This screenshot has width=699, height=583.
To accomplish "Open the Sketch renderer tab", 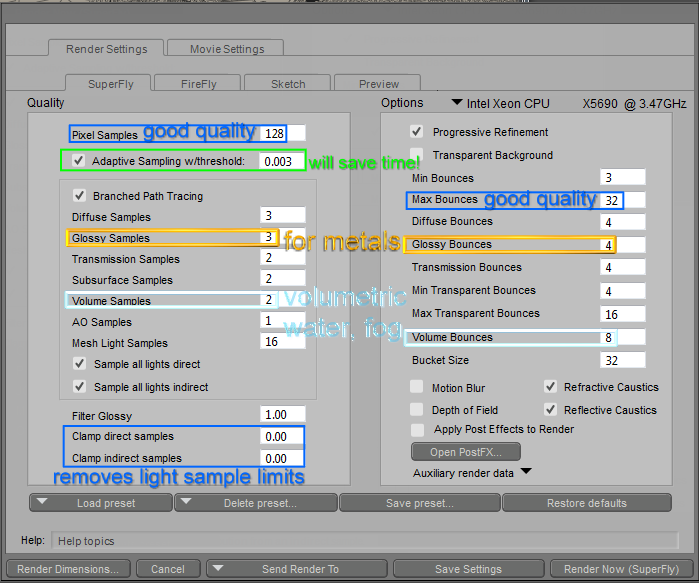I will point(288,84).
